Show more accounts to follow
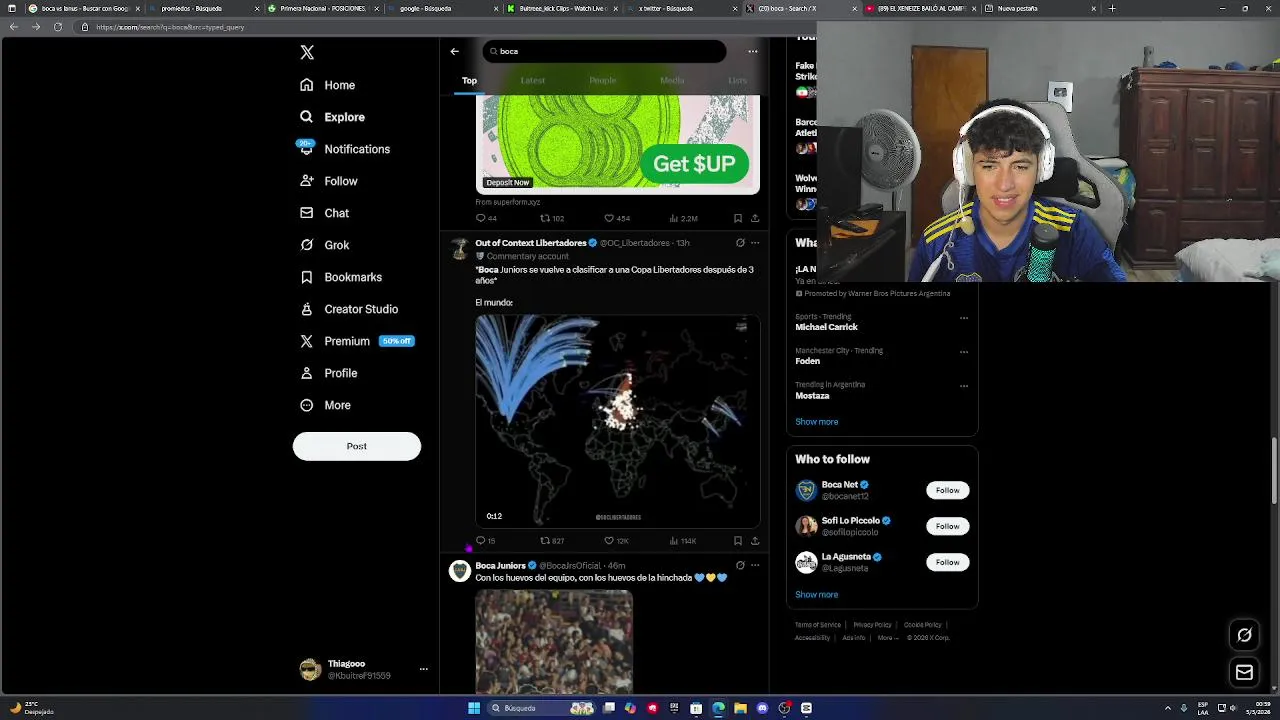Viewport: 1280px width, 720px height. tap(817, 595)
